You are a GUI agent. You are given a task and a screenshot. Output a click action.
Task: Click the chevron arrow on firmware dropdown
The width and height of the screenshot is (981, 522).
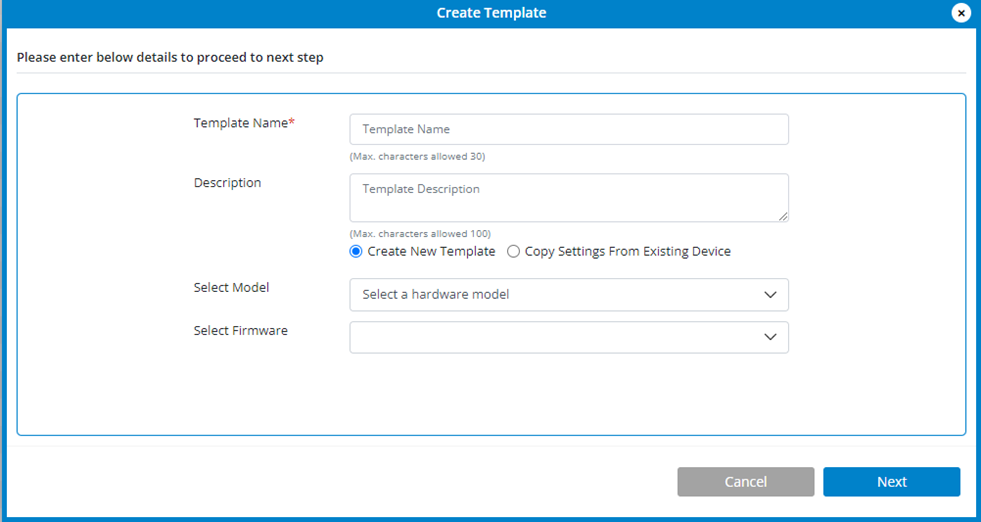click(x=770, y=337)
